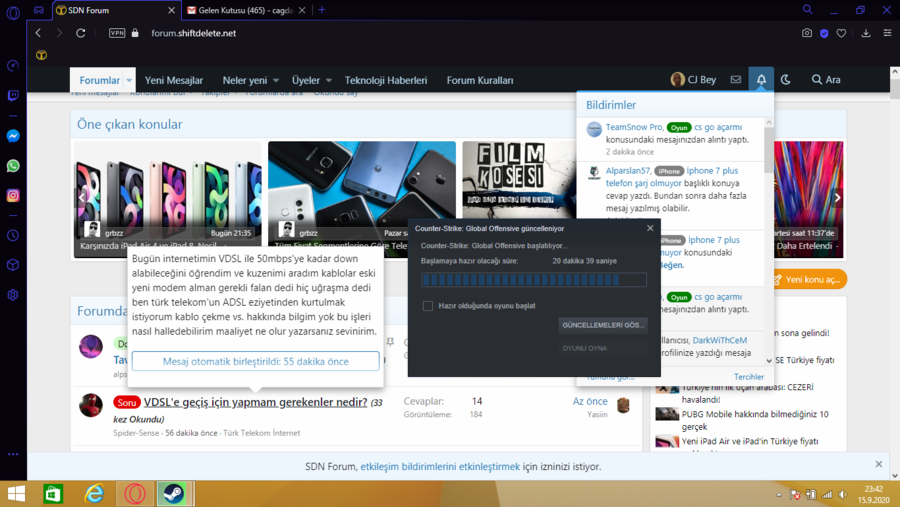
Task: Click the download progress bar in Steam dialog
Action: tap(534, 280)
